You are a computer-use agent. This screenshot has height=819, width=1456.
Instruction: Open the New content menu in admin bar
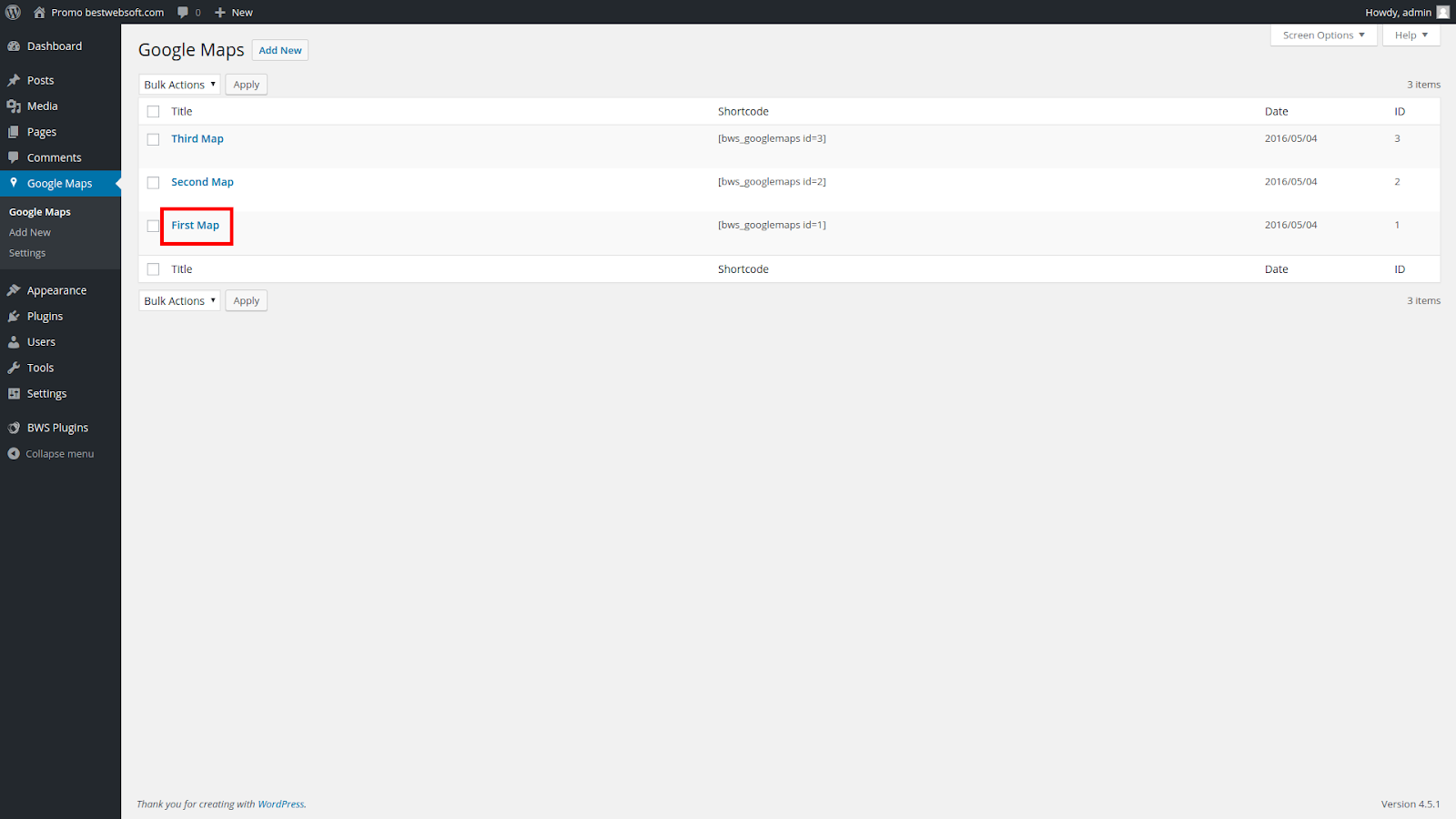point(234,13)
